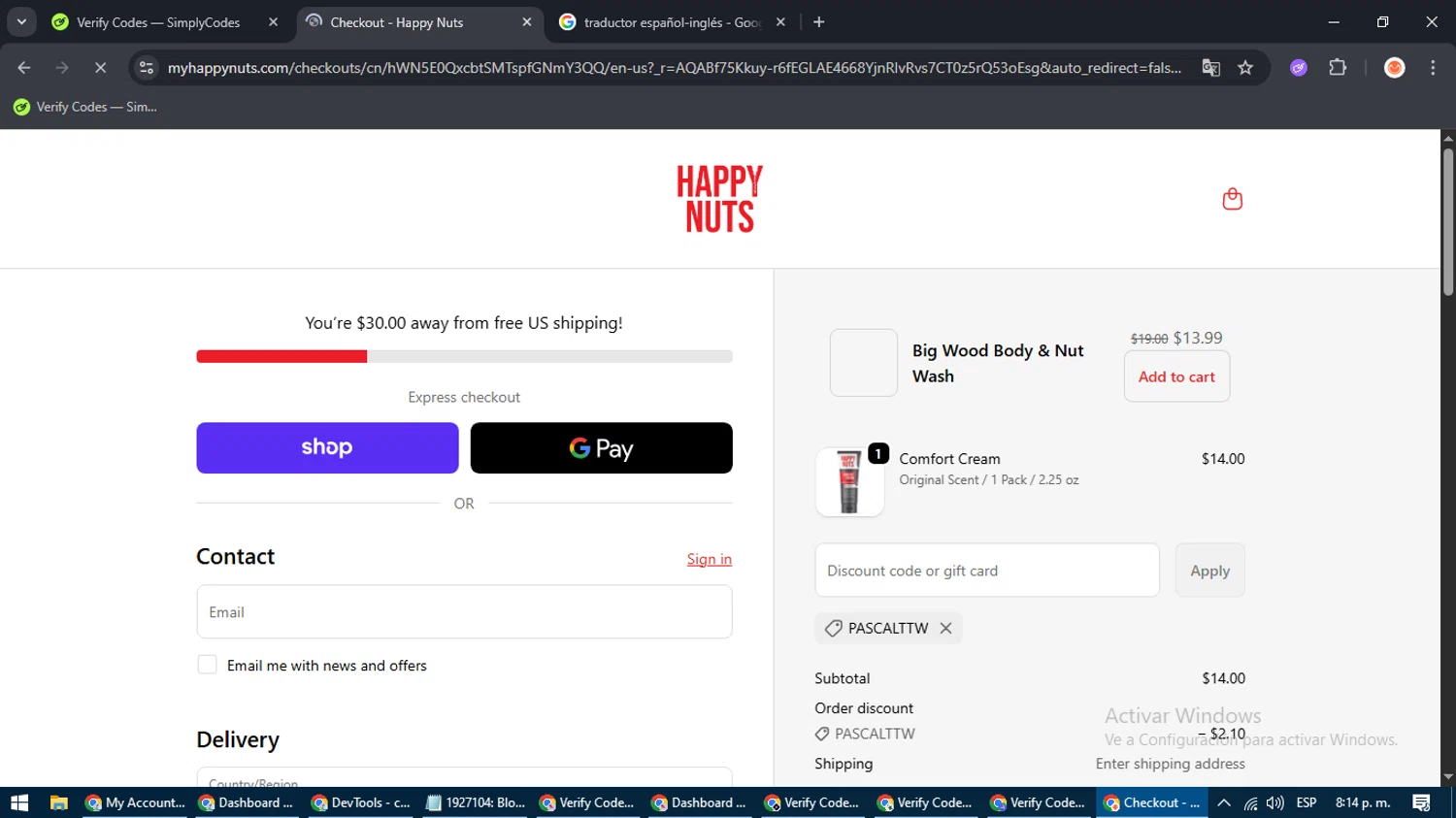Open the Chrome three-dot menu
This screenshot has width=1456, height=818.
coord(1433,68)
